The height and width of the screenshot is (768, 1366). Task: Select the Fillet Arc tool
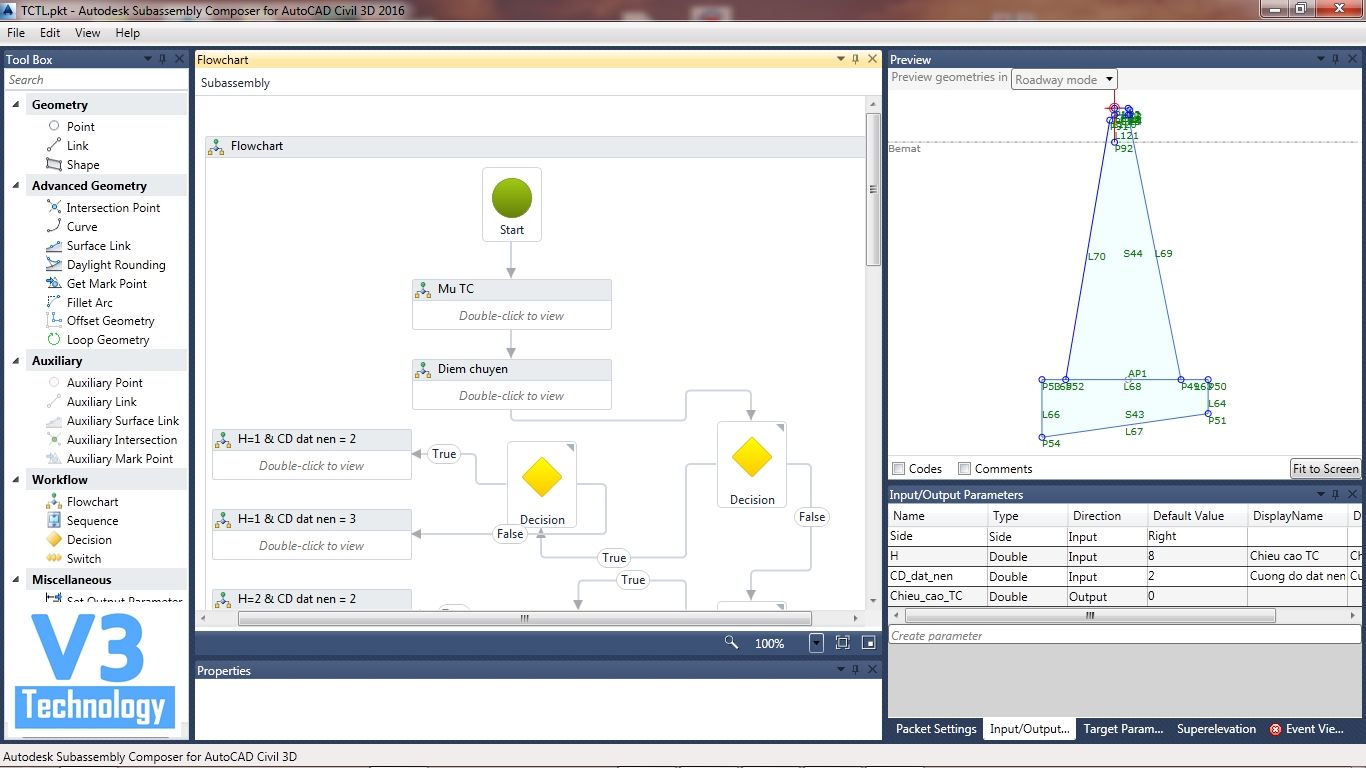tap(89, 303)
